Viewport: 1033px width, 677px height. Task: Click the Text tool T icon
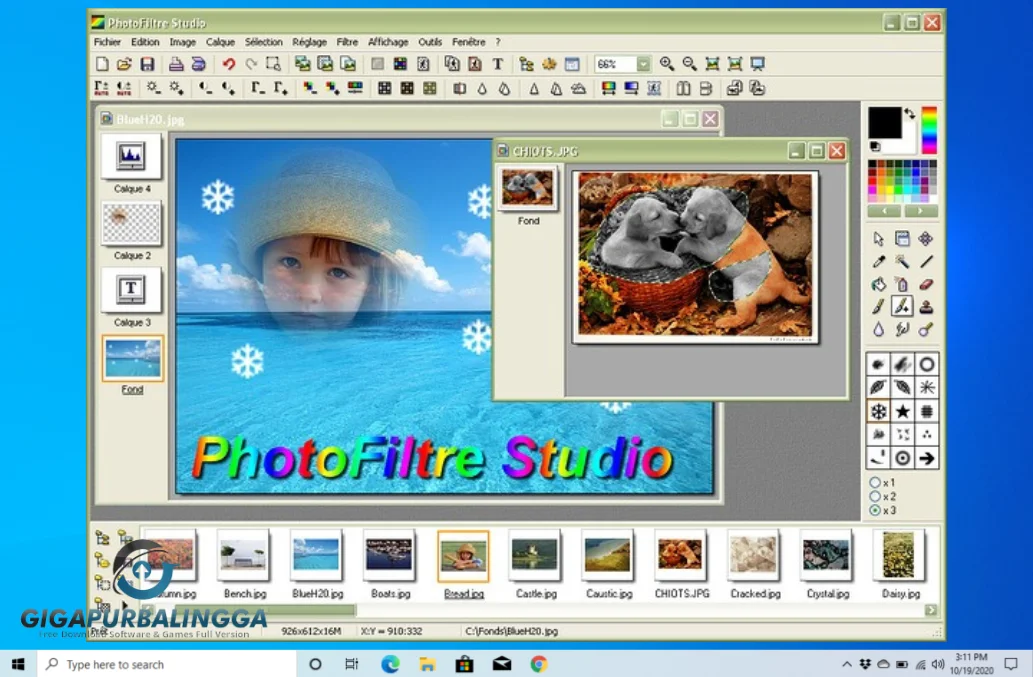(497, 64)
